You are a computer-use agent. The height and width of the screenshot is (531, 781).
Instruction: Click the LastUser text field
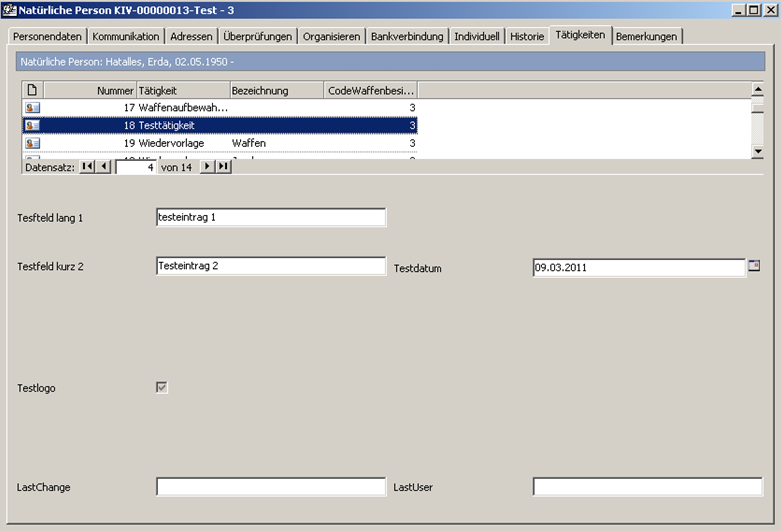pyautogui.click(x=647, y=487)
